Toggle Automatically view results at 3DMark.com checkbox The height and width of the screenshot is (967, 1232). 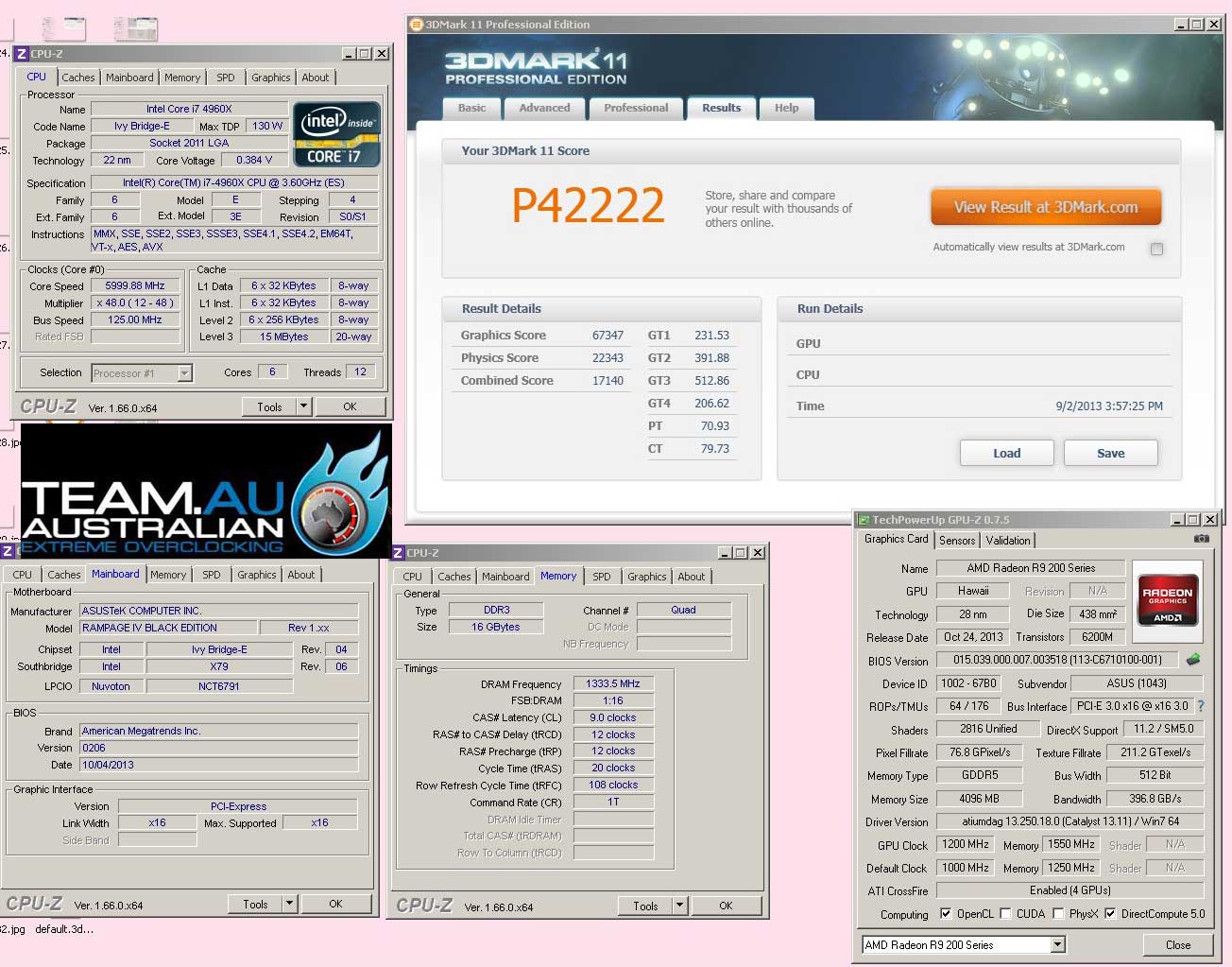click(x=1156, y=249)
